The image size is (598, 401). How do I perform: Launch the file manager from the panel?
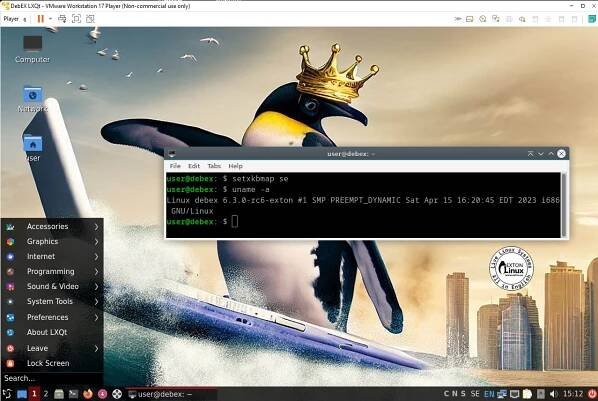(x=59, y=394)
